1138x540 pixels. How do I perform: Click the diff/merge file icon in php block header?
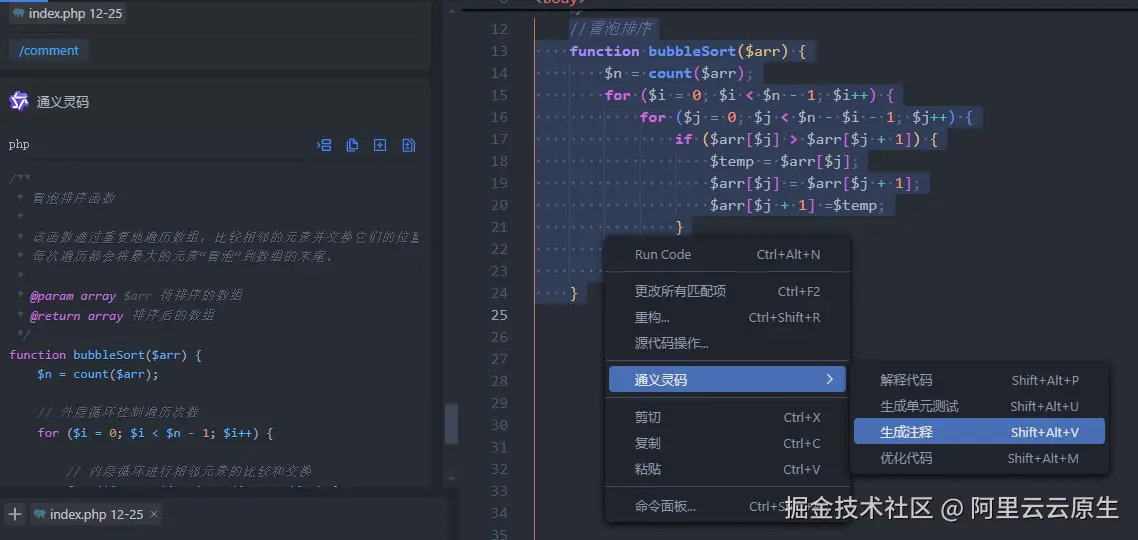409,145
